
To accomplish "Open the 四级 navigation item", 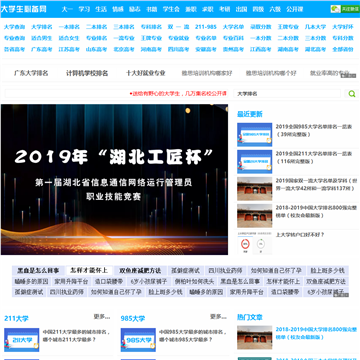I will click(258, 9).
